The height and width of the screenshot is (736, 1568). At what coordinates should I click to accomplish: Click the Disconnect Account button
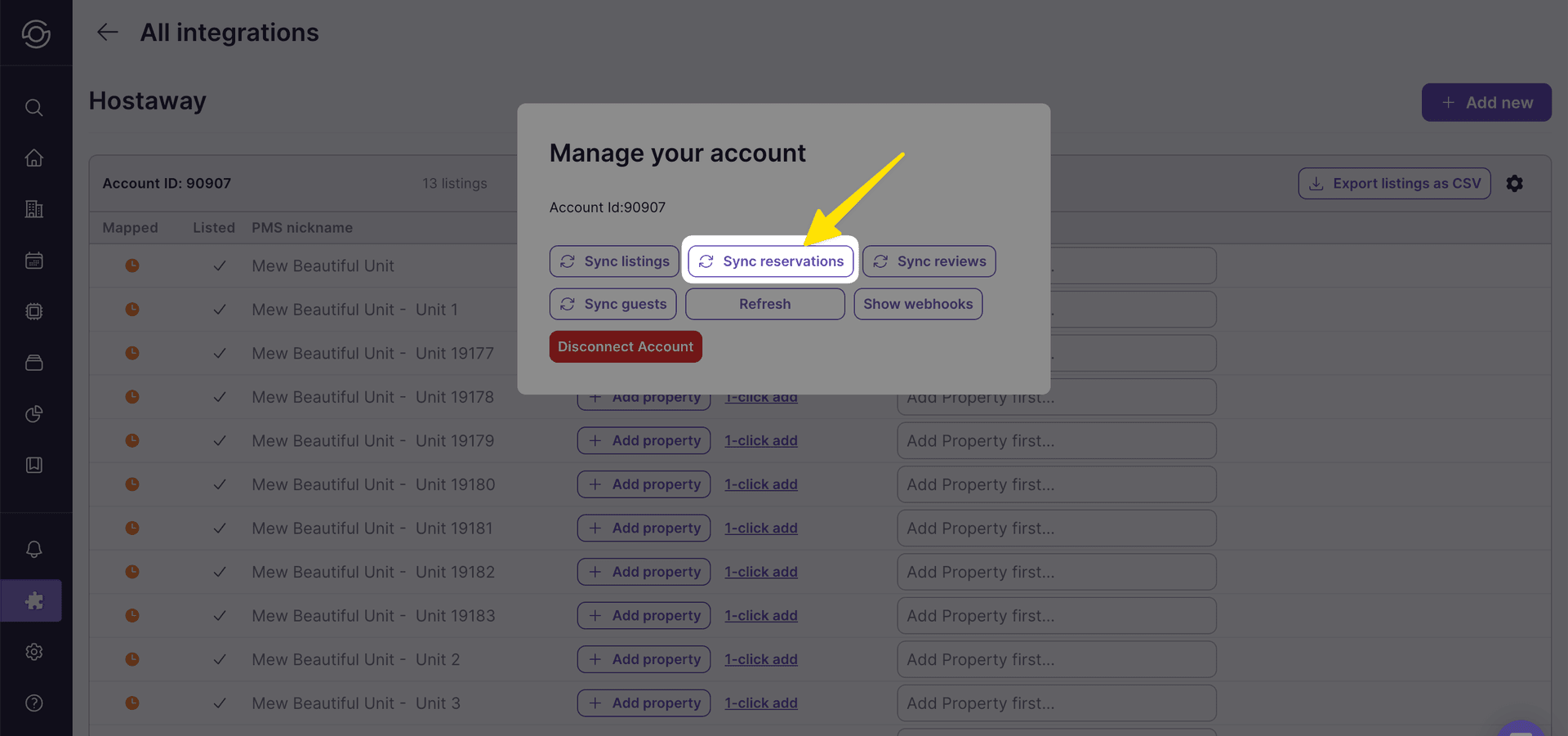point(625,346)
